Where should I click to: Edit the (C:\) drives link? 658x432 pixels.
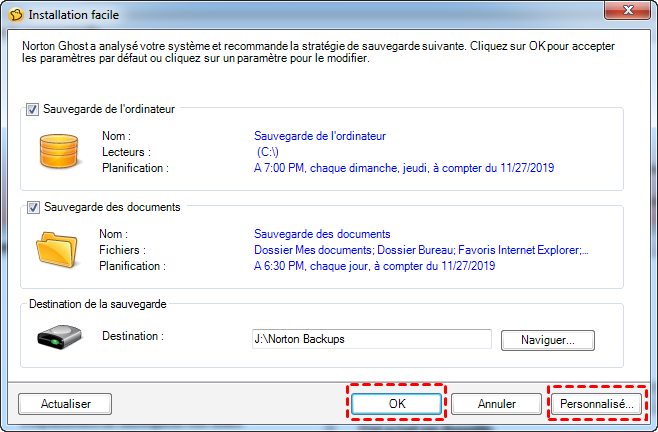(267, 152)
